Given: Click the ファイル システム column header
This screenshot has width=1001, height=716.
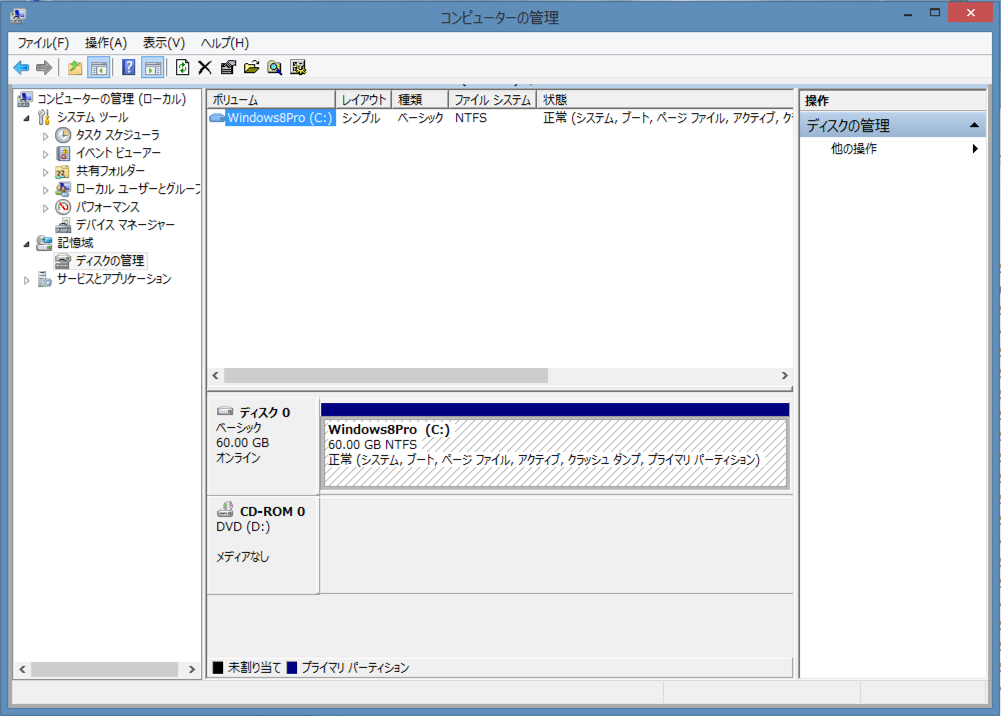Looking at the screenshot, I should click(492, 100).
